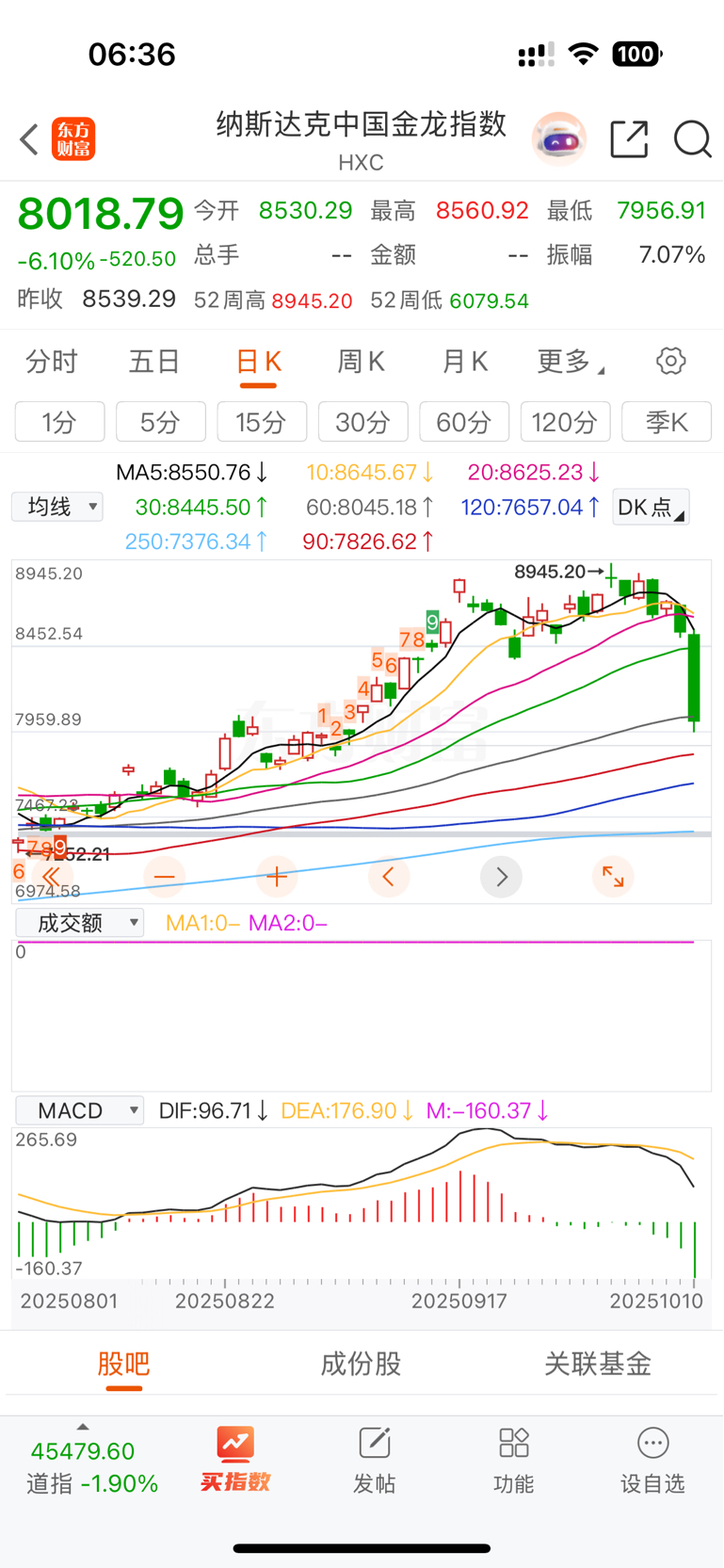This screenshot has width=724, height=1568.
Task: Open the 关联基金 tab
Action: (x=598, y=1364)
